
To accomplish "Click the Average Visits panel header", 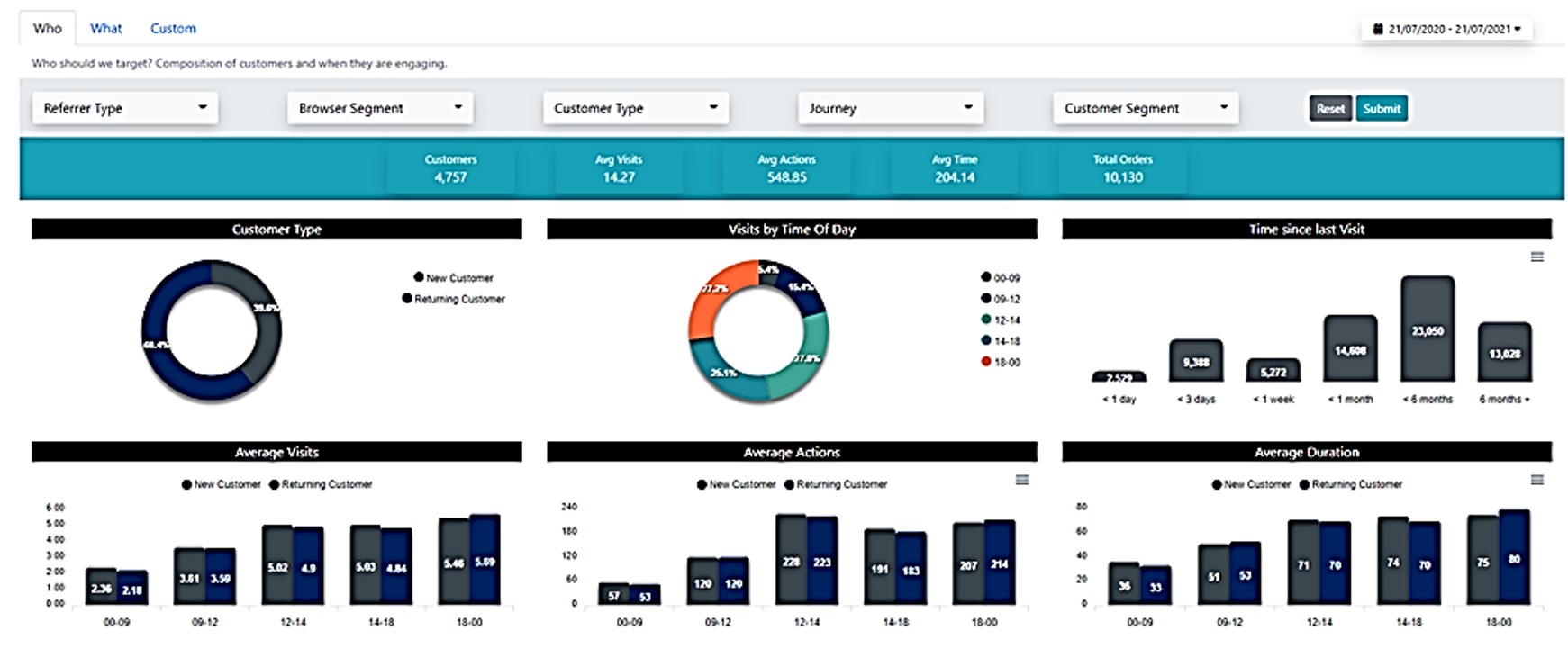I will click(x=276, y=452).
